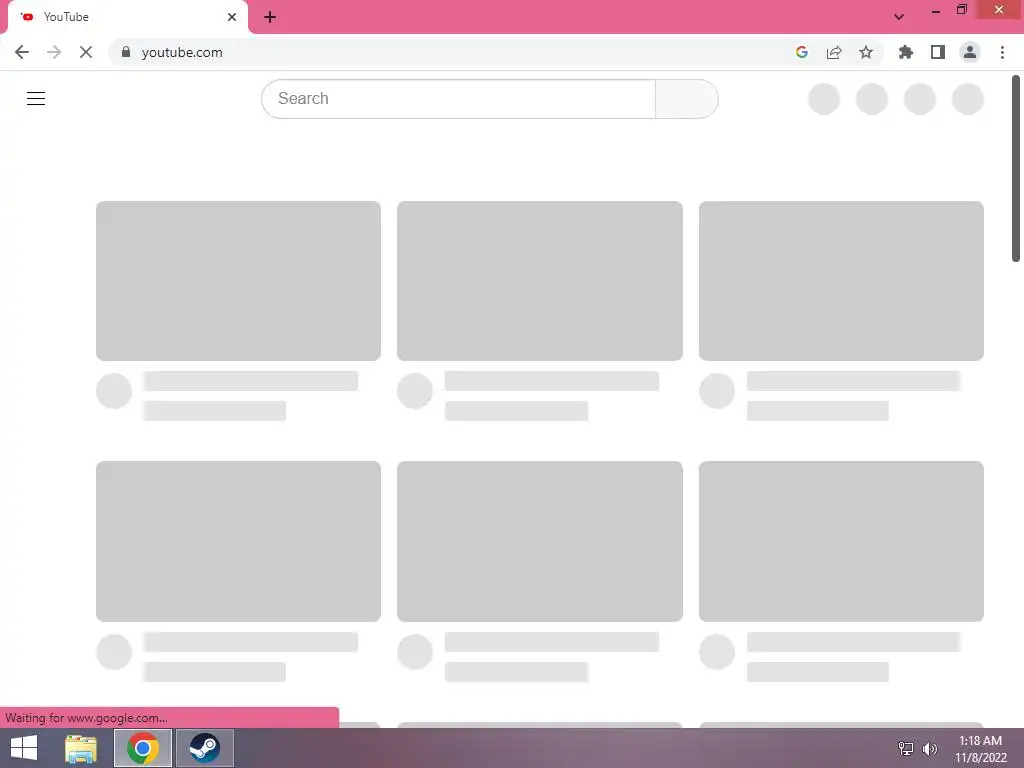This screenshot has height=768, width=1024.
Task: Open Chrome's three-dot menu
Action: pos(1002,52)
